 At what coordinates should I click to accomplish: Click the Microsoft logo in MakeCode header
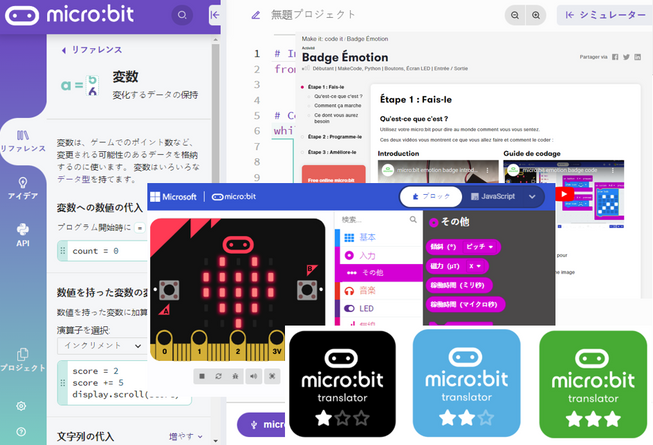(173, 196)
